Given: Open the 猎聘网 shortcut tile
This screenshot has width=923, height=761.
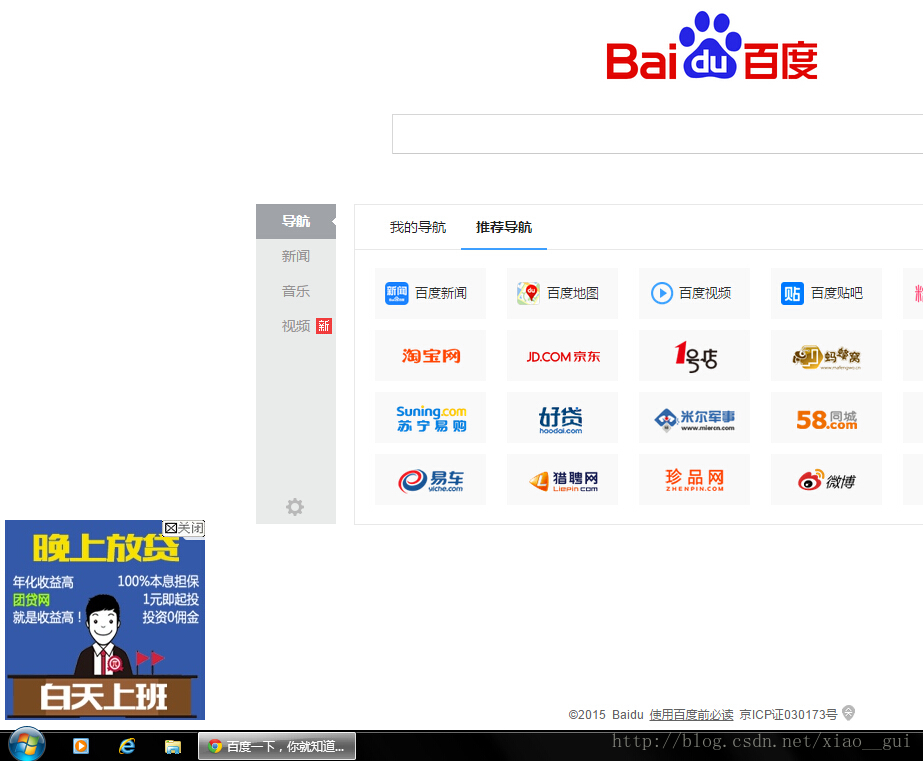Looking at the screenshot, I should (x=562, y=480).
